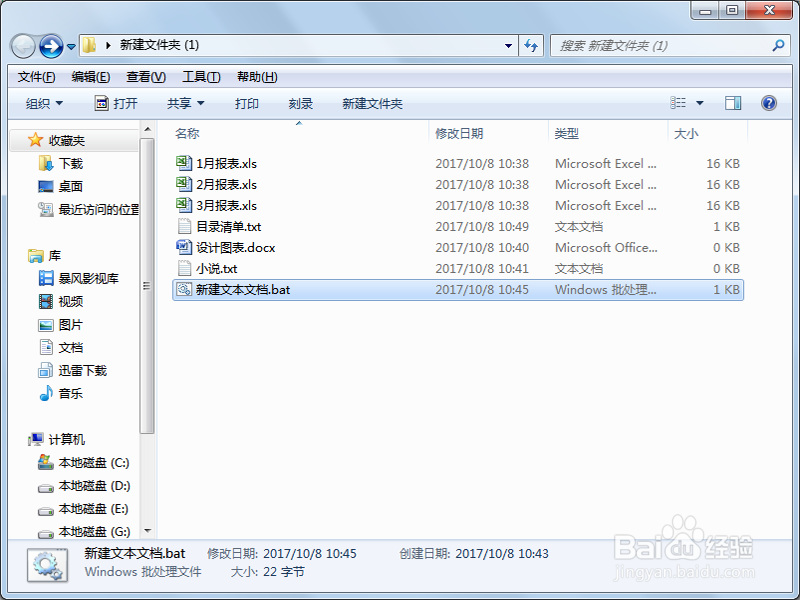Click the 修改日期 value in details pane
Image resolution: width=800 pixels, height=600 pixels.
point(310,554)
